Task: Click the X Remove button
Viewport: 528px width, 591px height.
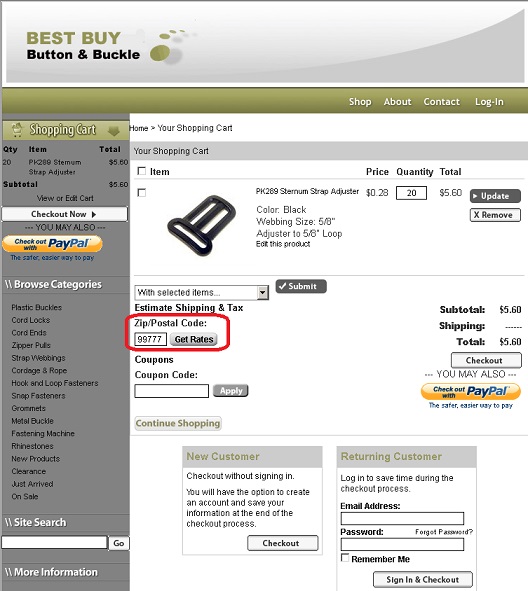Action: pyautogui.click(x=495, y=215)
